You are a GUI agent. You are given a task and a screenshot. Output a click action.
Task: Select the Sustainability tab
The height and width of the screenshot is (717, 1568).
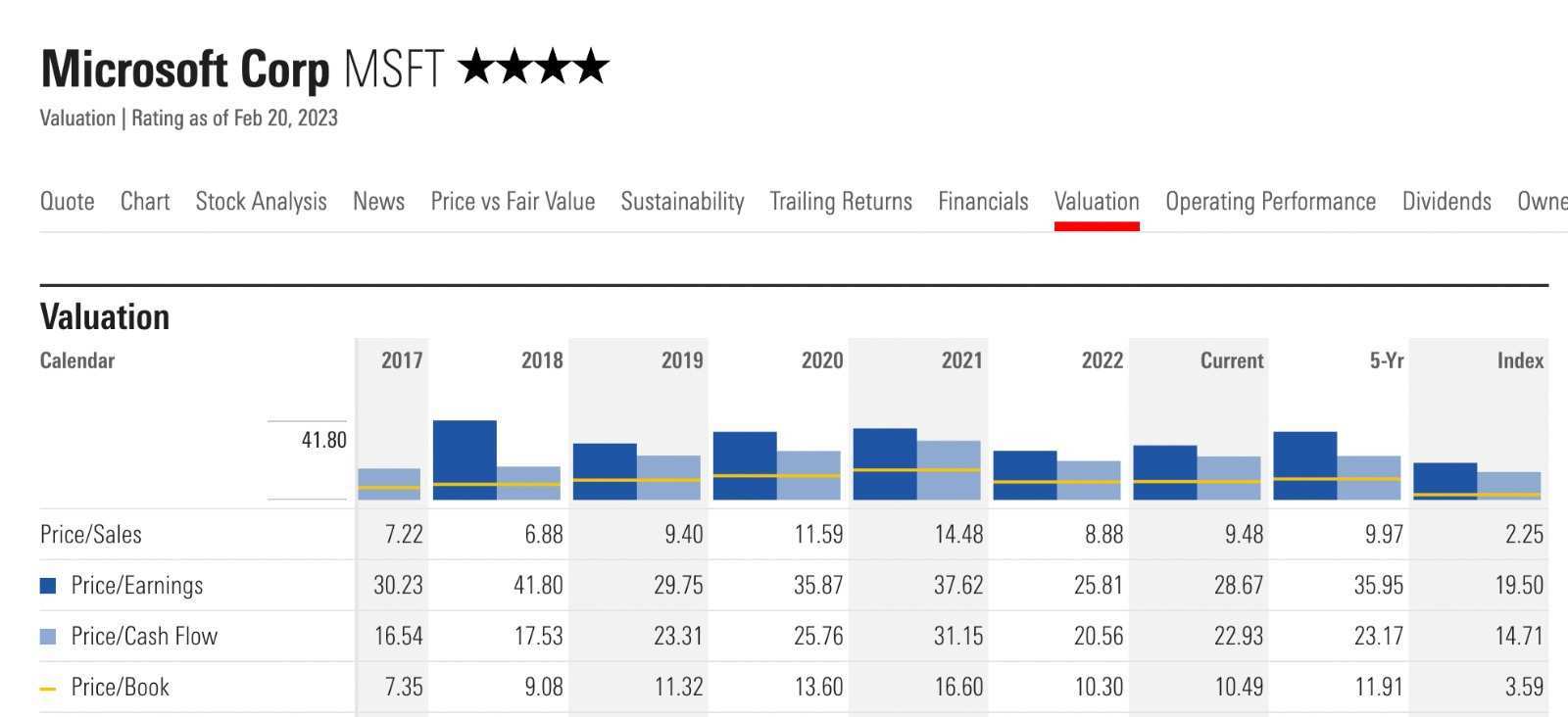point(683,202)
